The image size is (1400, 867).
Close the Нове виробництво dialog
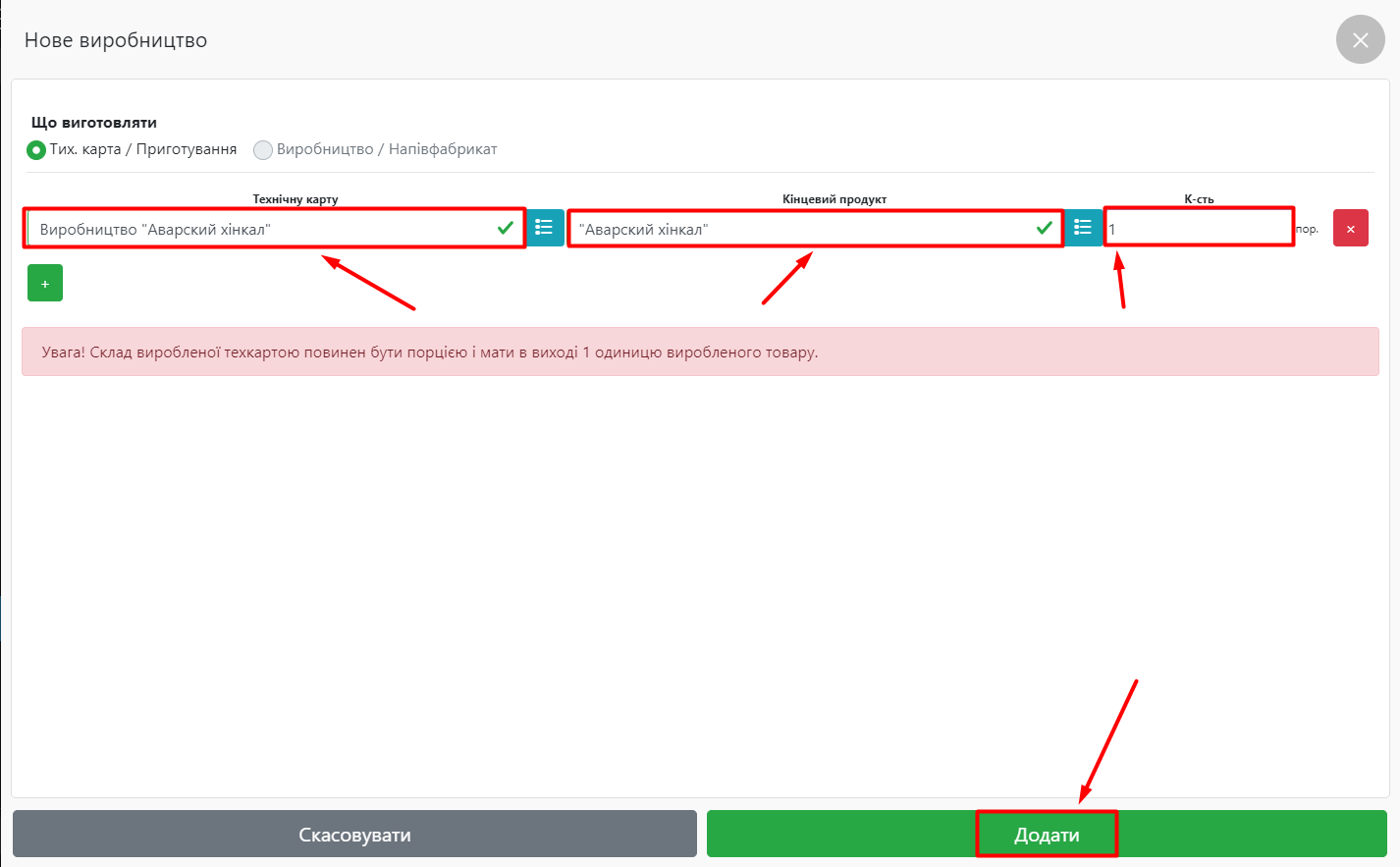pos(1360,40)
